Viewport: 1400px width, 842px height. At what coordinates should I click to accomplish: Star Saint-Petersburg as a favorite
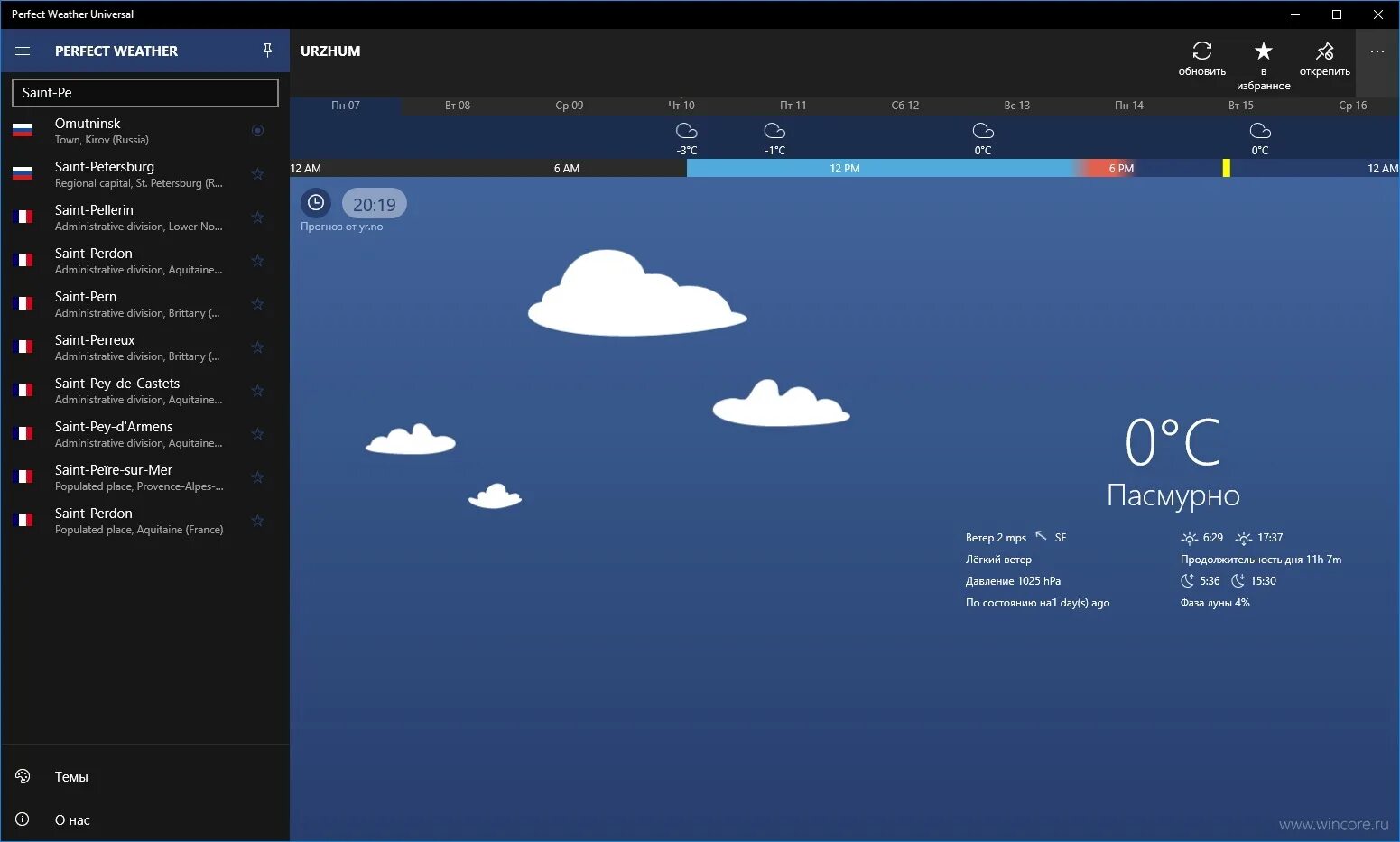[258, 173]
